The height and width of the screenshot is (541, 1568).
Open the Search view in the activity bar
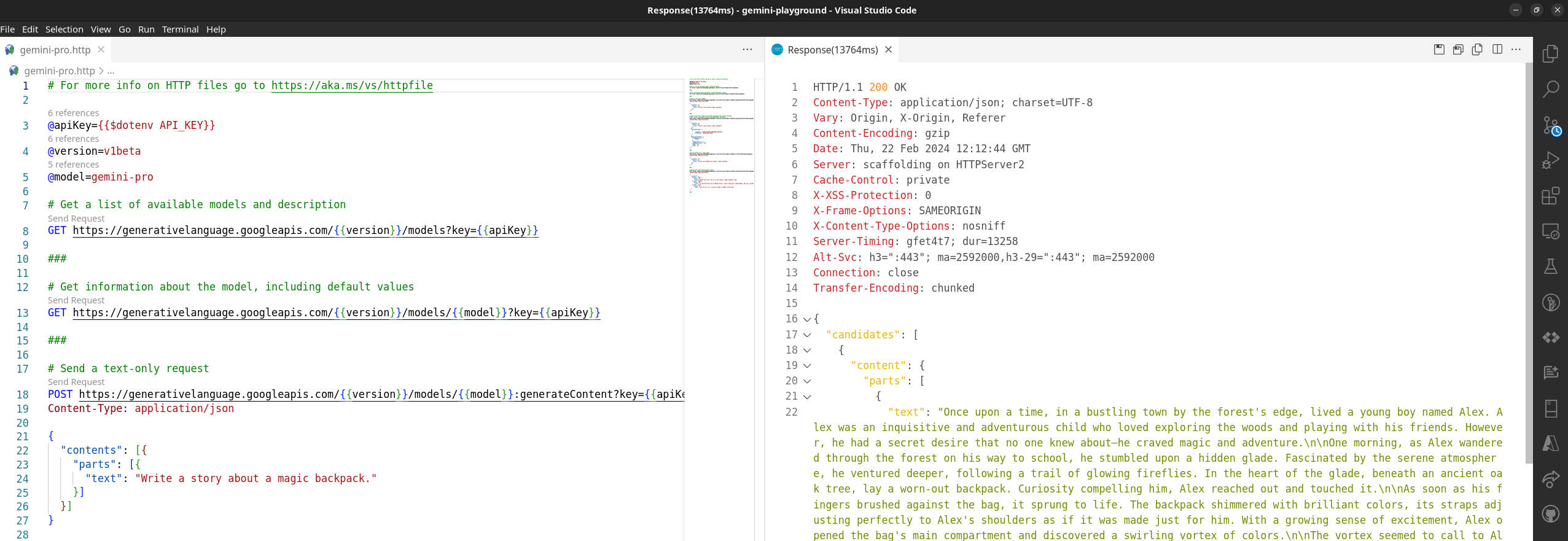pyautogui.click(x=1550, y=90)
